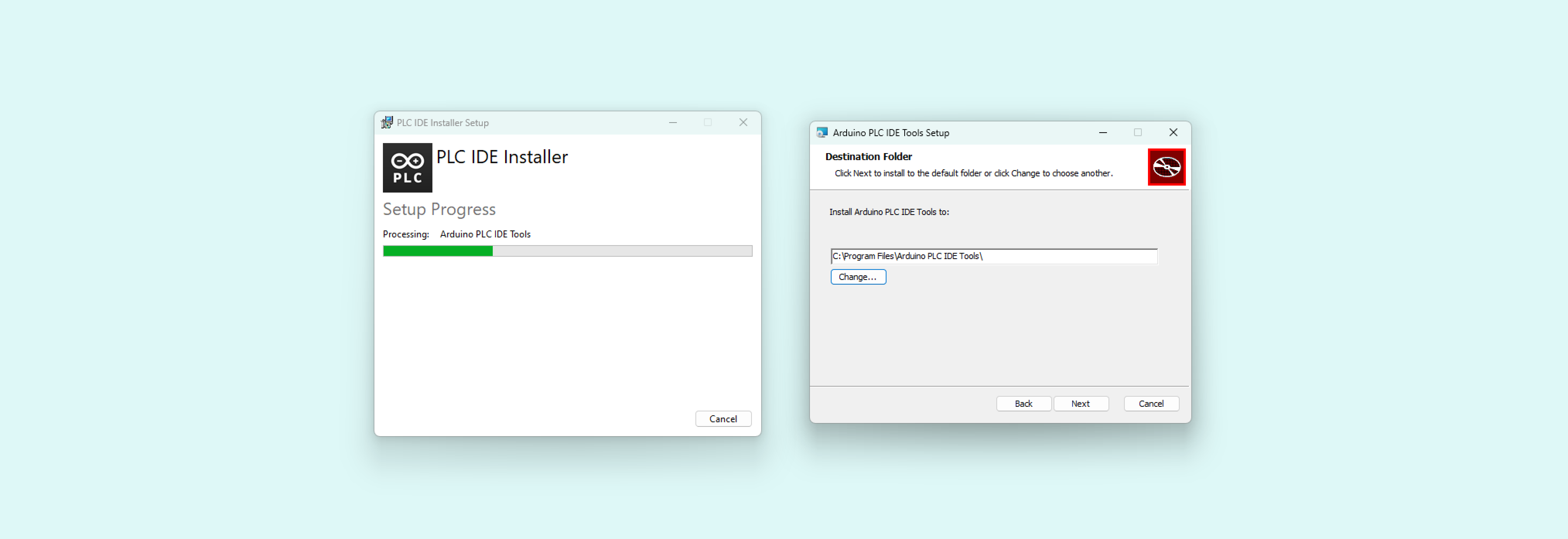Click the PLC IDE installer logo icon
The height and width of the screenshot is (539, 1568).
(x=408, y=168)
